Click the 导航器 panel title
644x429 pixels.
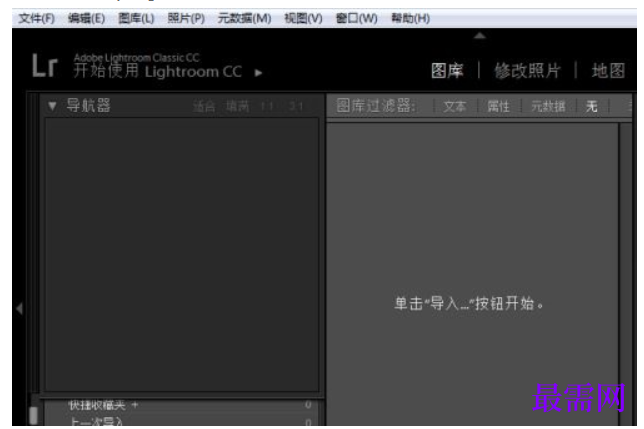coord(88,106)
